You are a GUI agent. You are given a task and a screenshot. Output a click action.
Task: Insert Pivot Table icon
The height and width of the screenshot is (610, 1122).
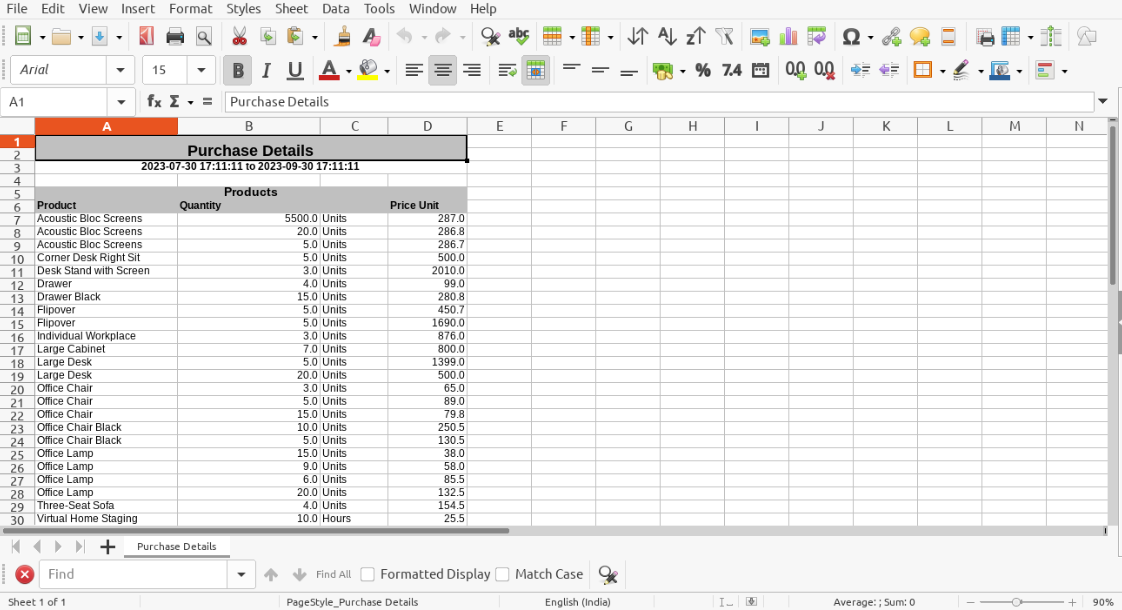click(816, 36)
